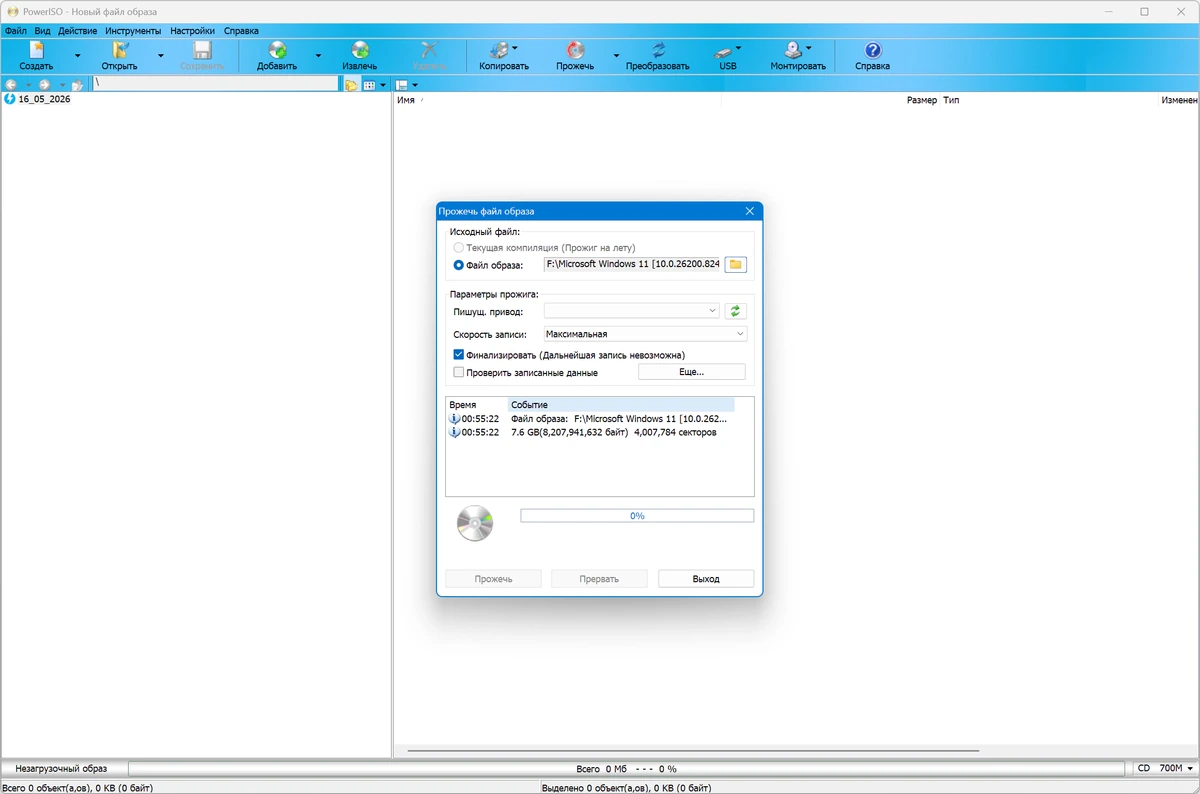Click the path address input field

pyautogui.click(x=216, y=85)
